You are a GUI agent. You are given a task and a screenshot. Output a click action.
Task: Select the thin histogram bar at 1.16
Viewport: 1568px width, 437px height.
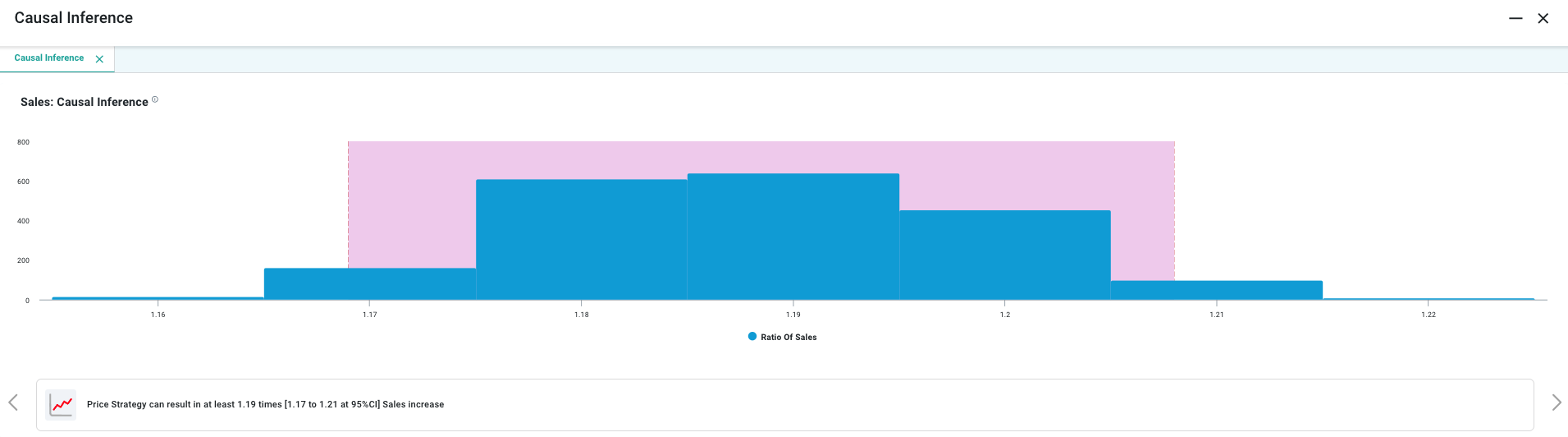tap(158, 298)
